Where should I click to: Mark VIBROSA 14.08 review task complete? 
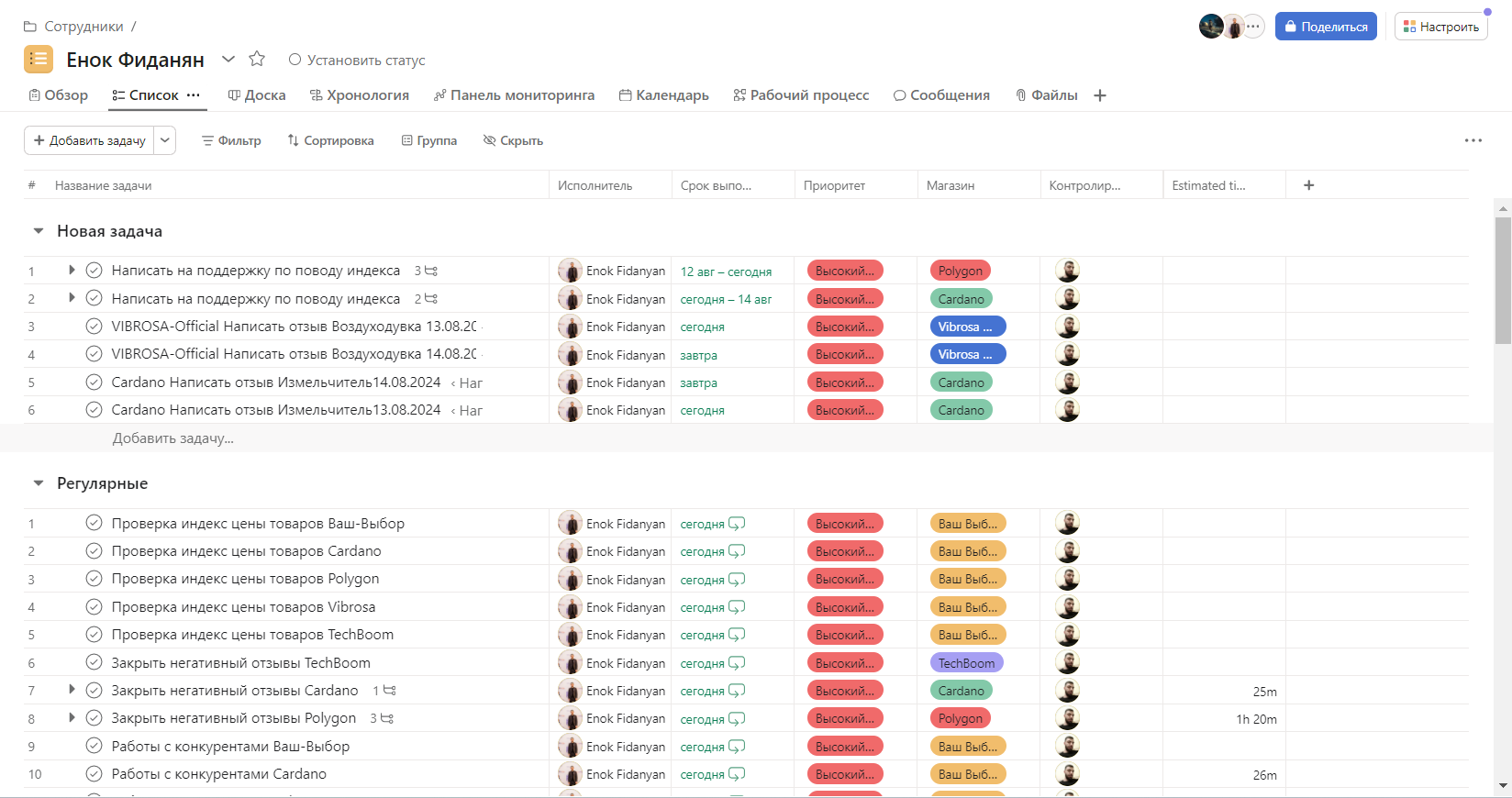[x=94, y=353]
